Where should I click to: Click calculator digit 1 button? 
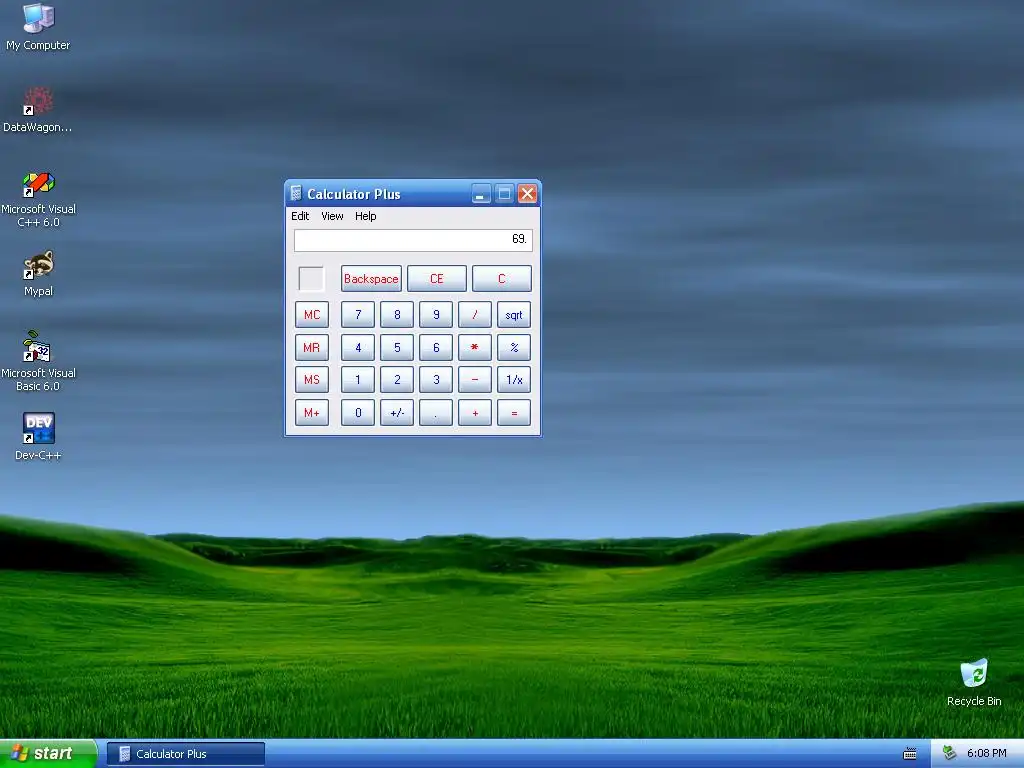358,379
